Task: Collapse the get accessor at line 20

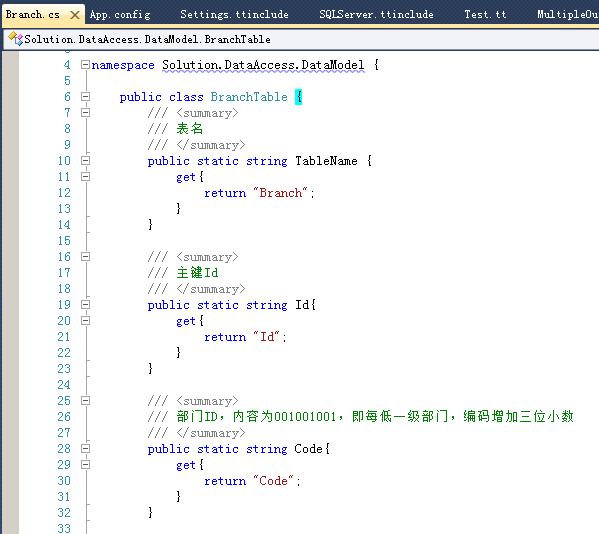Action: [85, 320]
